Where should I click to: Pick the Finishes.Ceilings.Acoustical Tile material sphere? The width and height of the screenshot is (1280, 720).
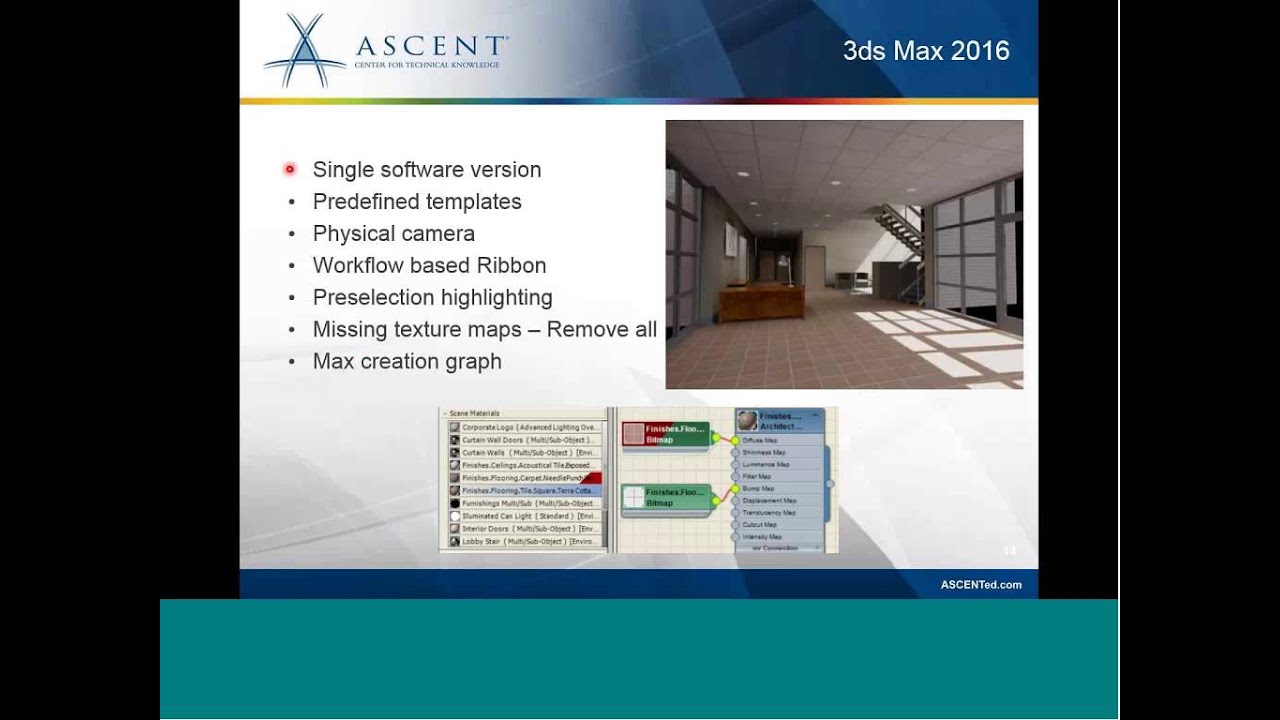455,465
